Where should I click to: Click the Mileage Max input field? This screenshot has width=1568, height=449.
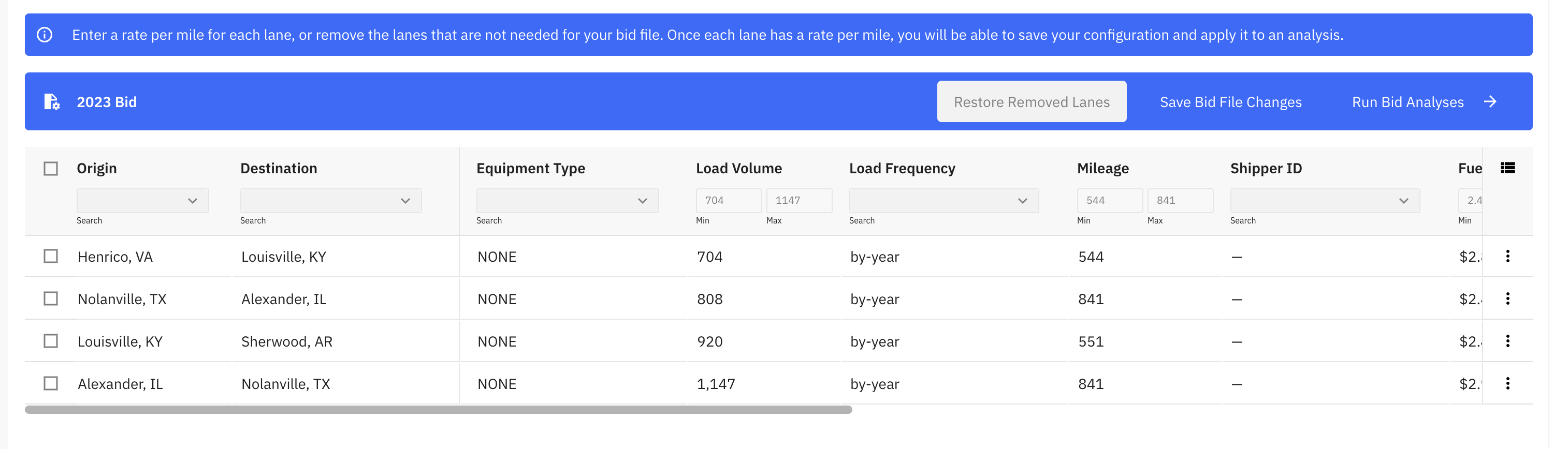coord(1180,200)
